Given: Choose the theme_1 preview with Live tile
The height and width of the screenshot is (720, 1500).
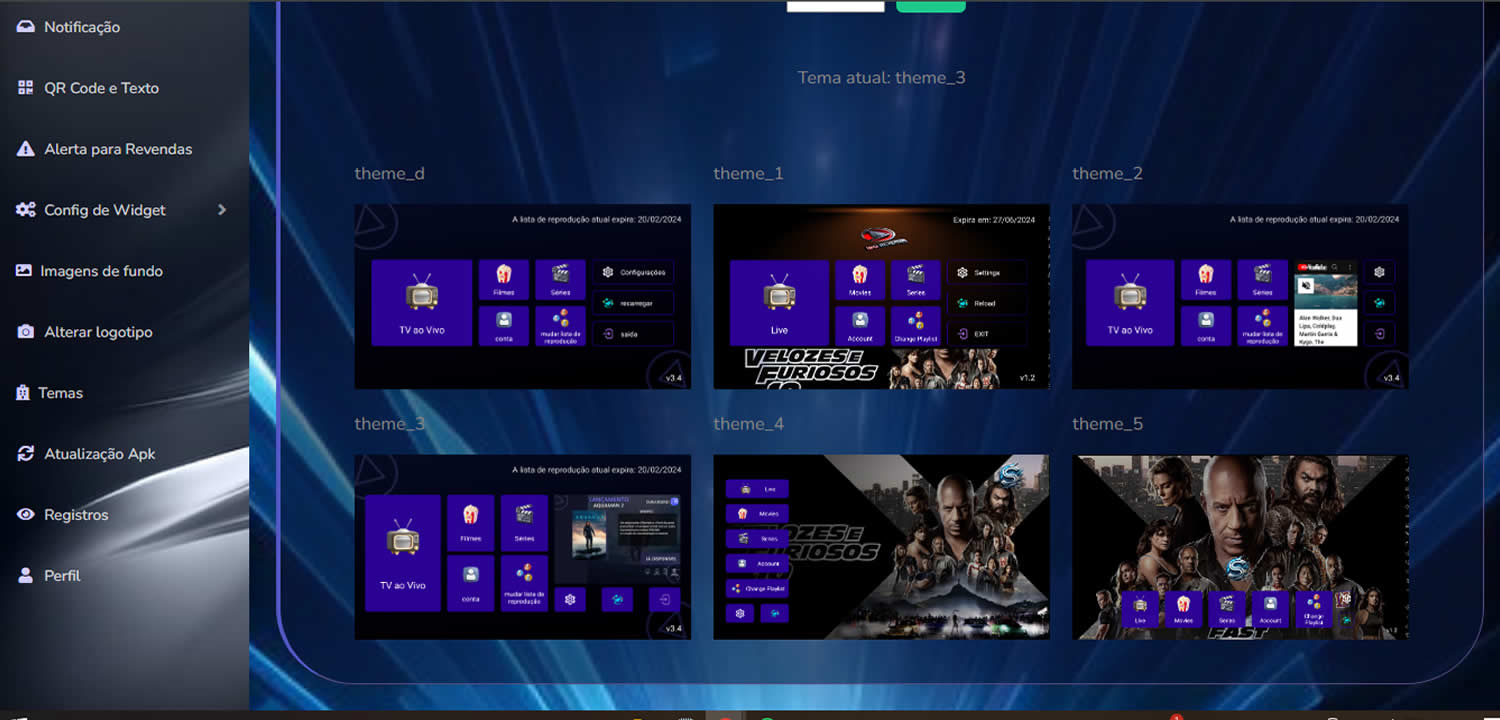Looking at the screenshot, I should coord(881,297).
